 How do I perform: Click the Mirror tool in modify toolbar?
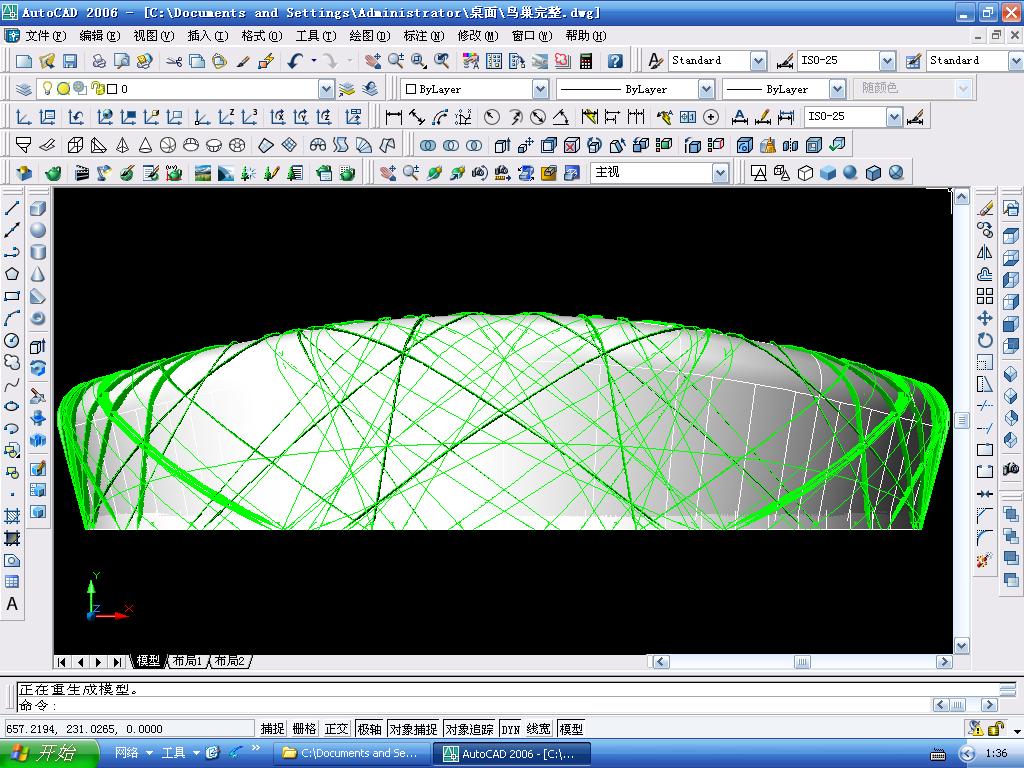(985, 252)
